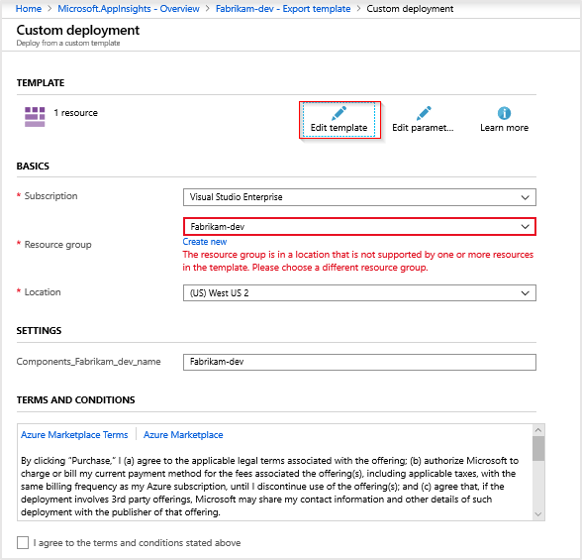Open the Subscription dropdown
This screenshot has width=582, height=560.
point(359,197)
